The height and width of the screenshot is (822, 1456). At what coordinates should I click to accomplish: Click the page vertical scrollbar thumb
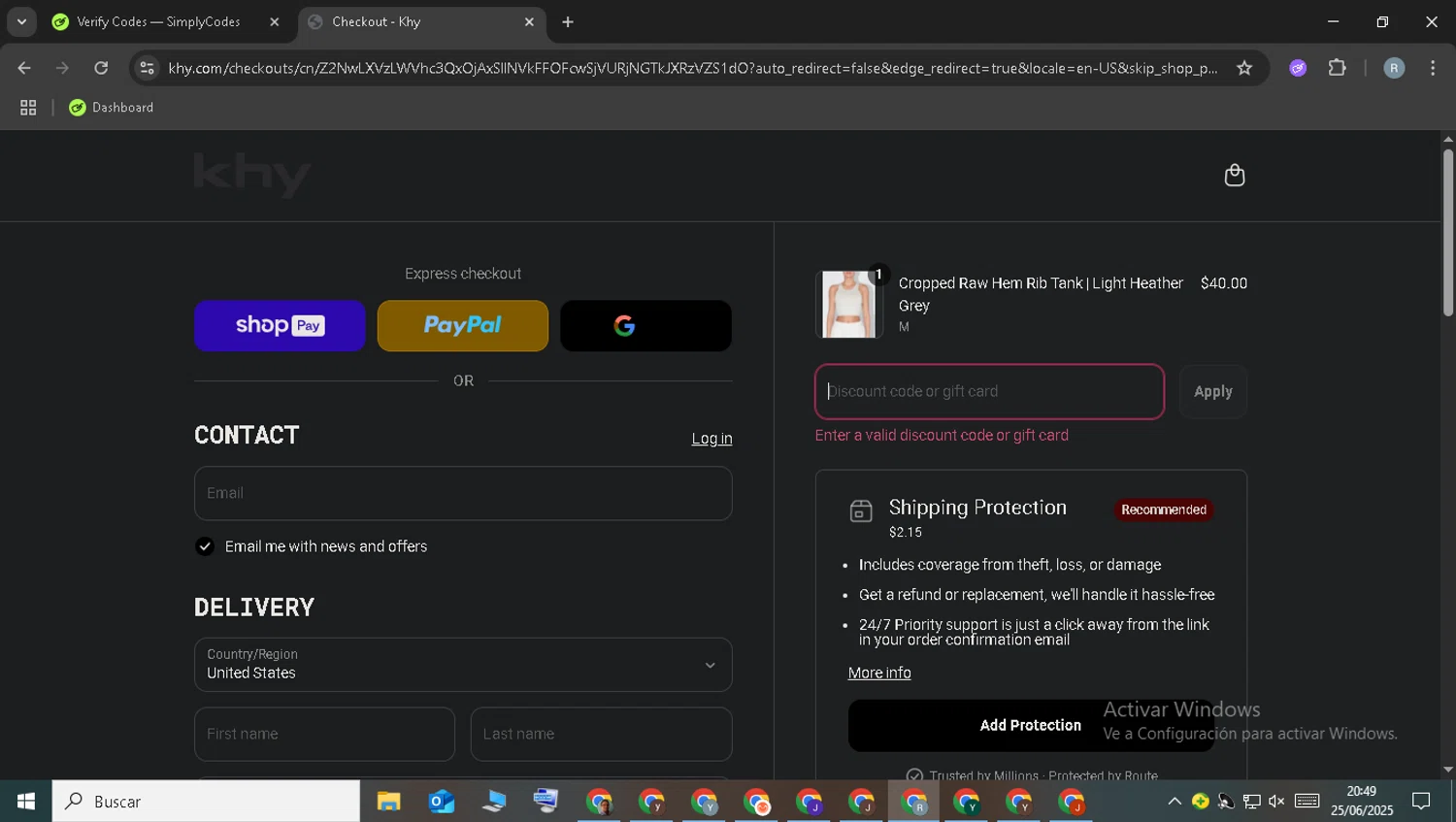point(1447,232)
